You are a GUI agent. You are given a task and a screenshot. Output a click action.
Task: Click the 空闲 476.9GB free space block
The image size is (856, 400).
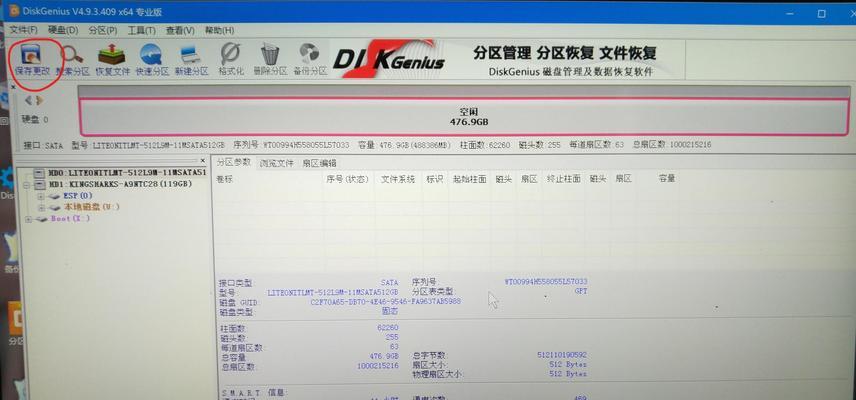click(465, 117)
